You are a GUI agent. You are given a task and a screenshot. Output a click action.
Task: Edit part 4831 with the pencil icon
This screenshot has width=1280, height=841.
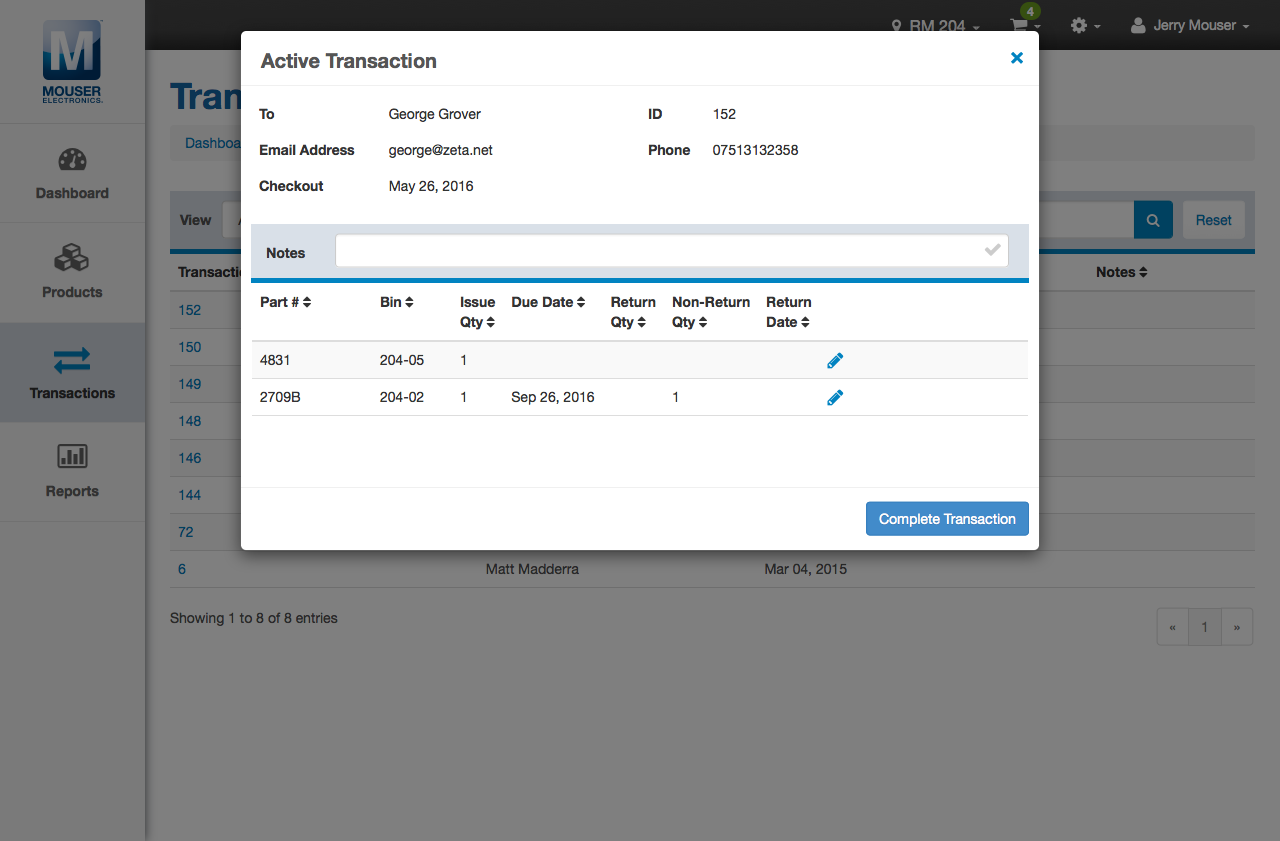point(835,360)
